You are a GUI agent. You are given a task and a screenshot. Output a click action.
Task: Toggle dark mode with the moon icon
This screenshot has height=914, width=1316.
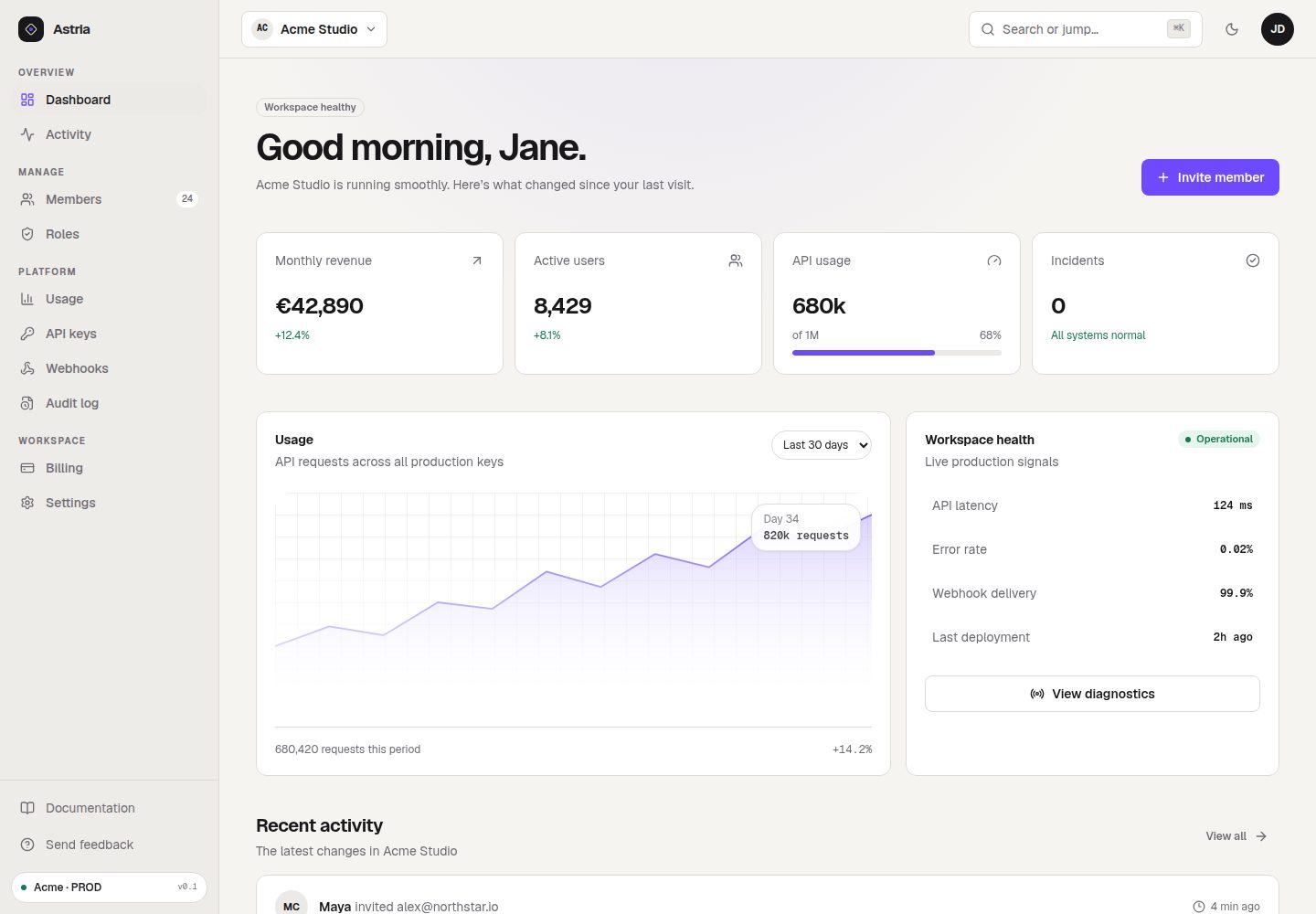tap(1232, 29)
